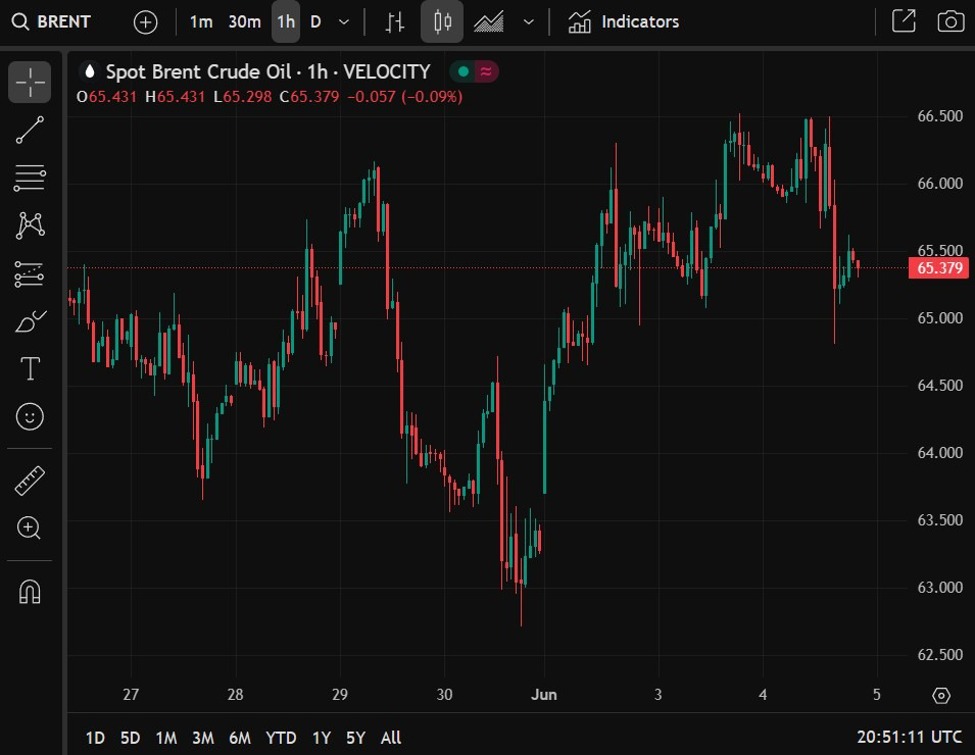The width and height of the screenshot is (975, 755).
Task: Open the XABCD Pattern tool
Action: point(29,225)
